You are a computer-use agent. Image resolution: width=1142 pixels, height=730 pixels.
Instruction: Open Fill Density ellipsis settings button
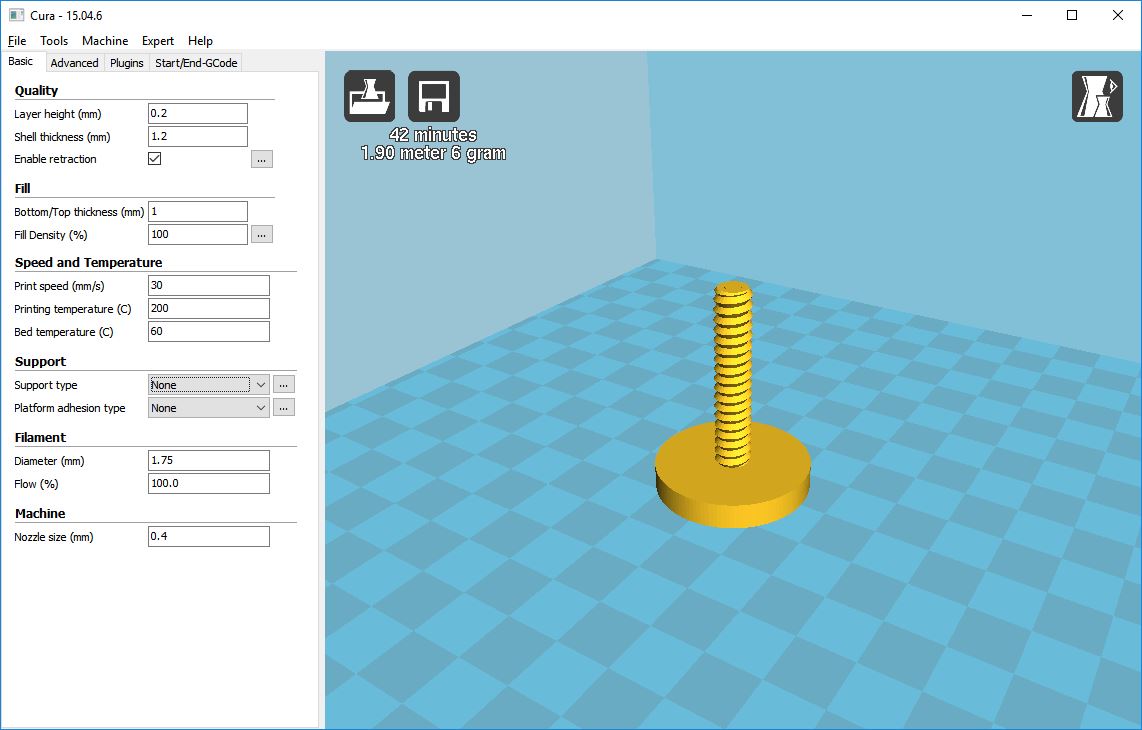tap(262, 235)
